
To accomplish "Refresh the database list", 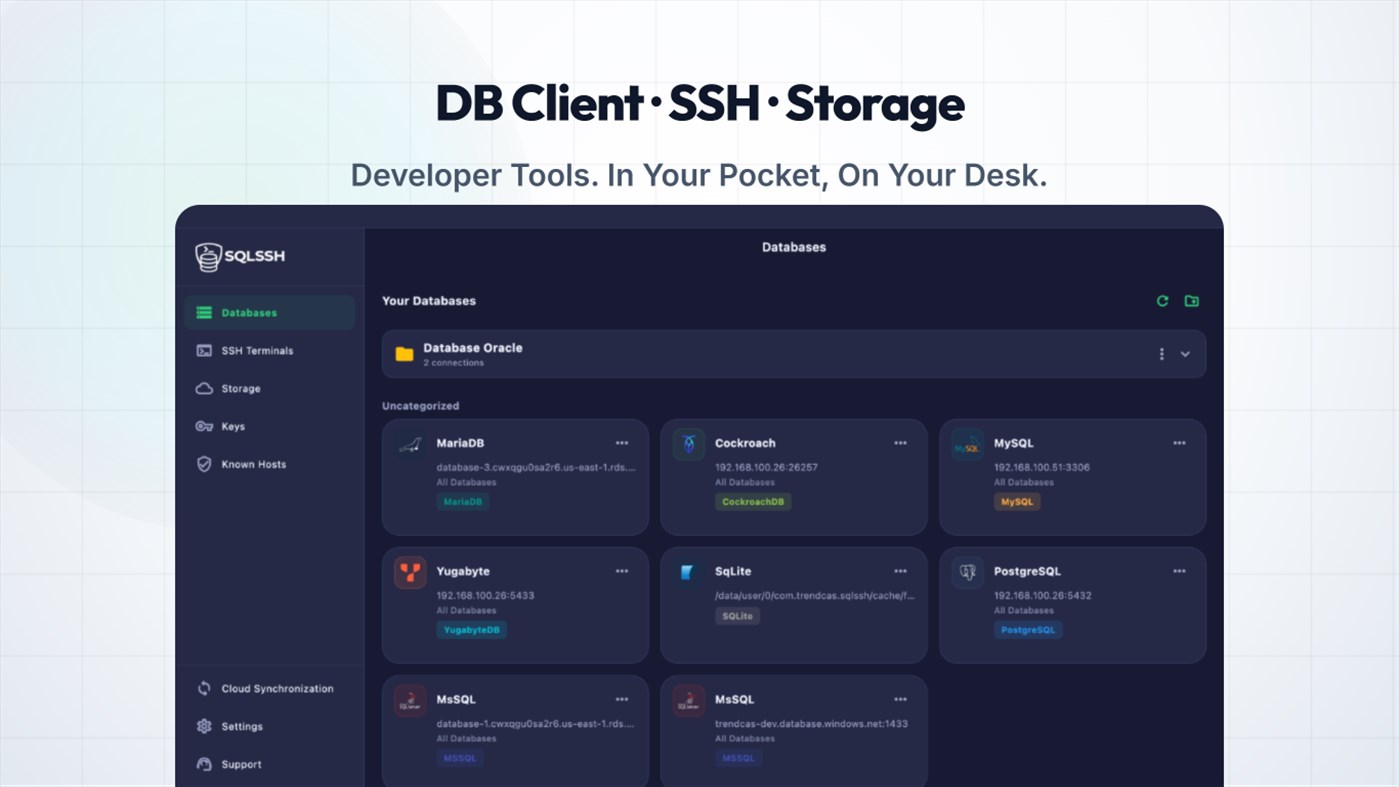I will pyautogui.click(x=1162, y=301).
